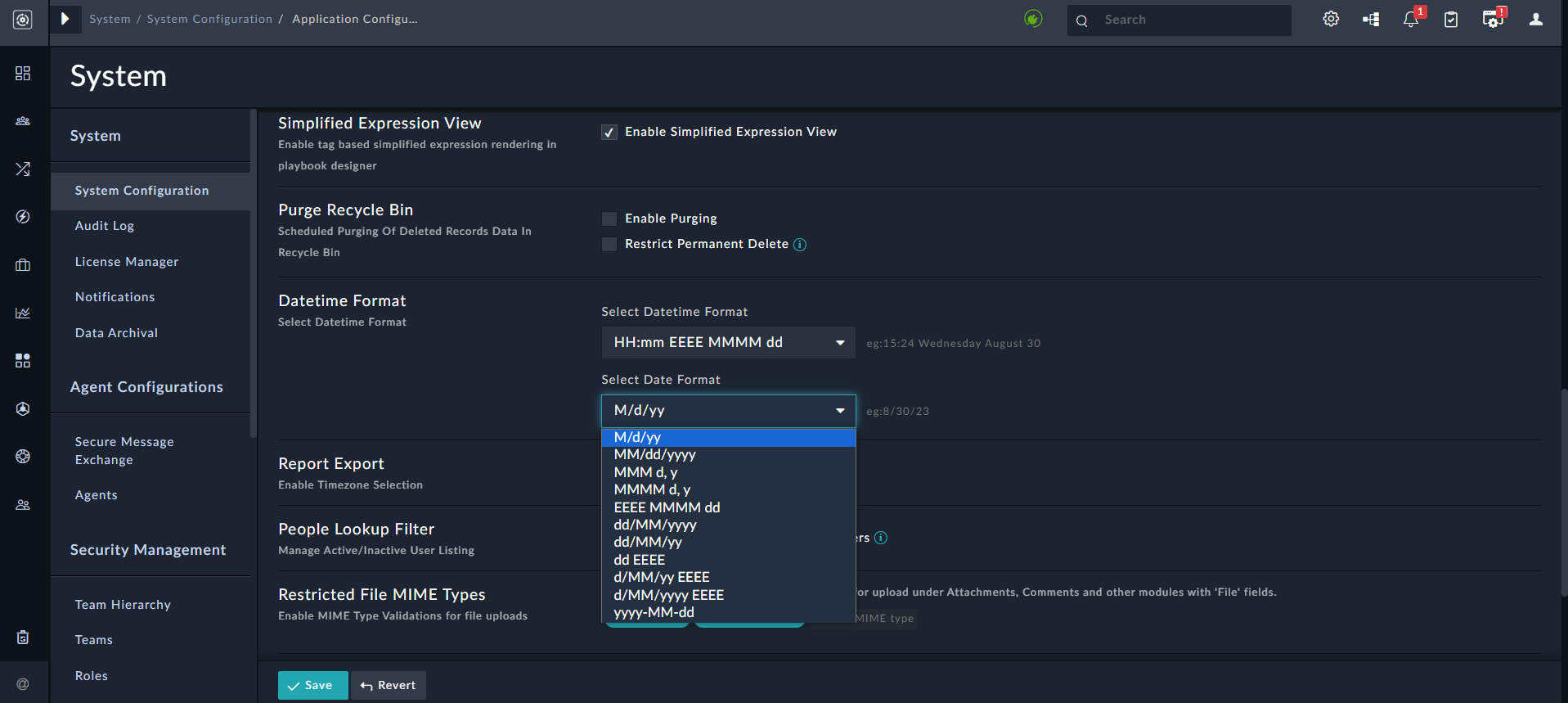Open the clipboard tasks icon in header

point(1451,19)
